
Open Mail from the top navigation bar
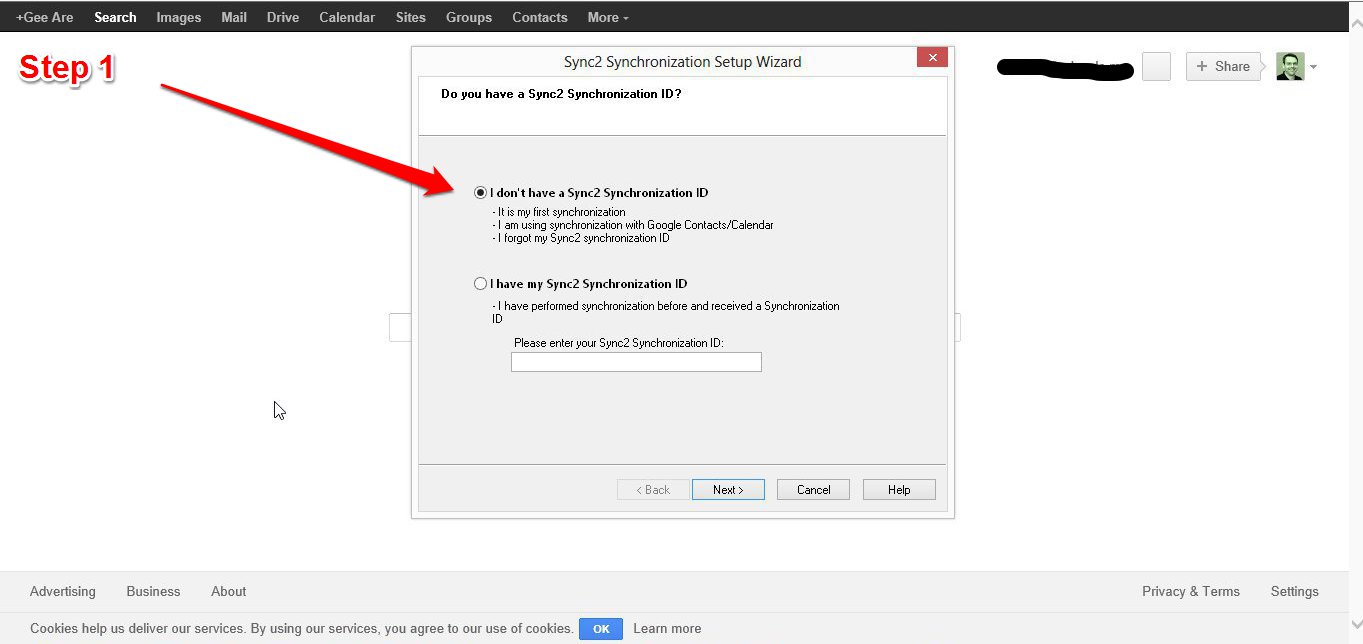(234, 17)
